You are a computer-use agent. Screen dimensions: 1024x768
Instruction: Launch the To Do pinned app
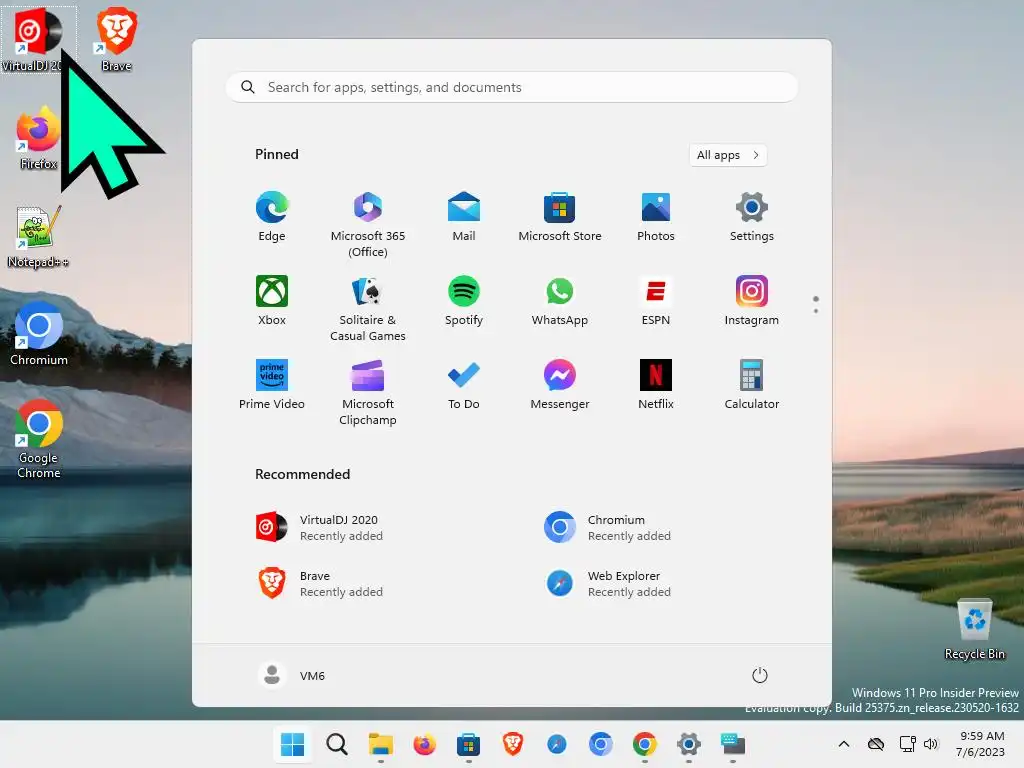pos(464,385)
